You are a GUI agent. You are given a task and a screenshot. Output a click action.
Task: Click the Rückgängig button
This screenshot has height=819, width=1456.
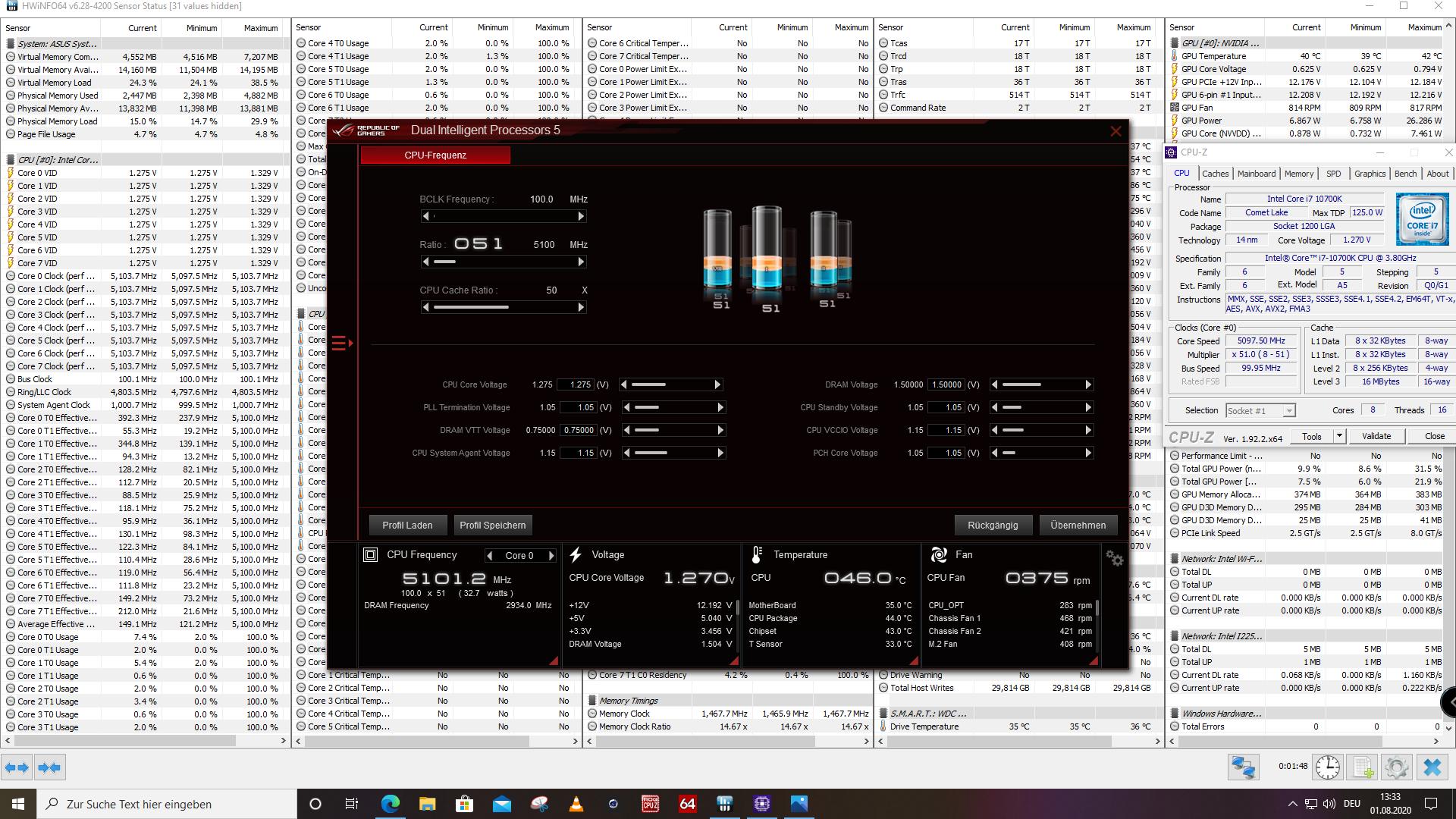tap(993, 525)
